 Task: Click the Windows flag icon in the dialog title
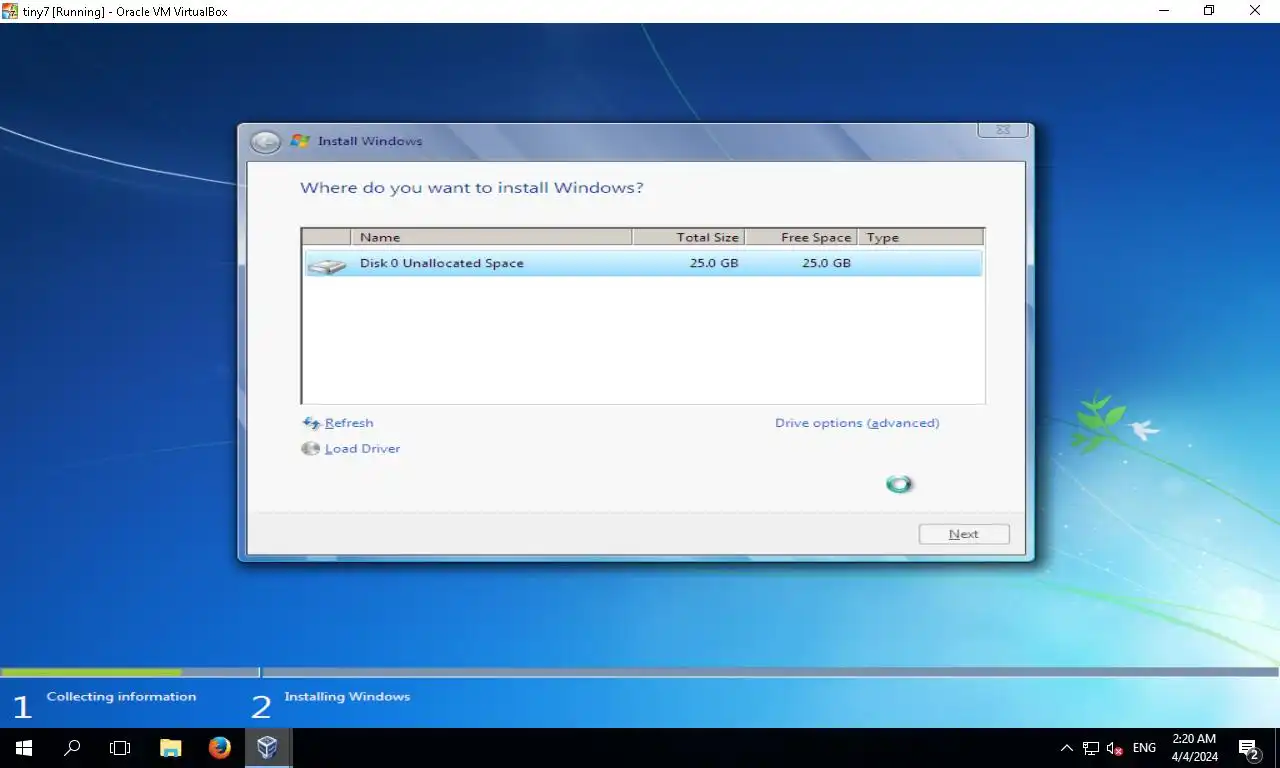click(300, 141)
